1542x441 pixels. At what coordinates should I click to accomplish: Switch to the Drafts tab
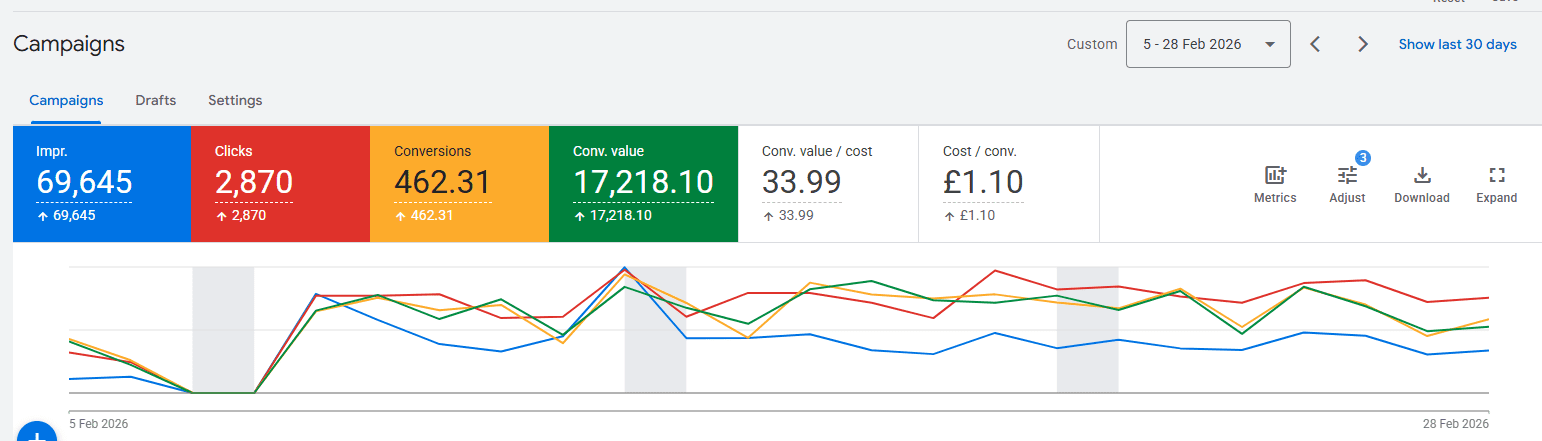(x=155, y=100)
